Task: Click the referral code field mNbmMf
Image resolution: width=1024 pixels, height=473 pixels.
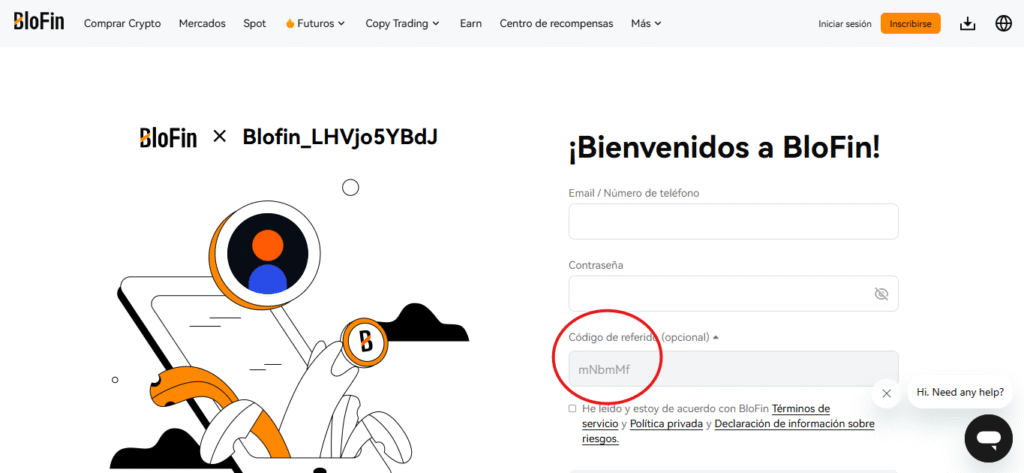Action: (733, 369)
